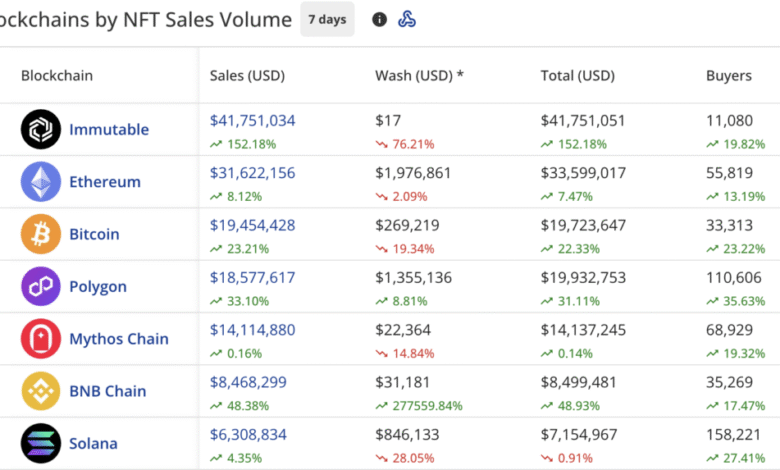Click Immutable wash value $17

(388, 120)
